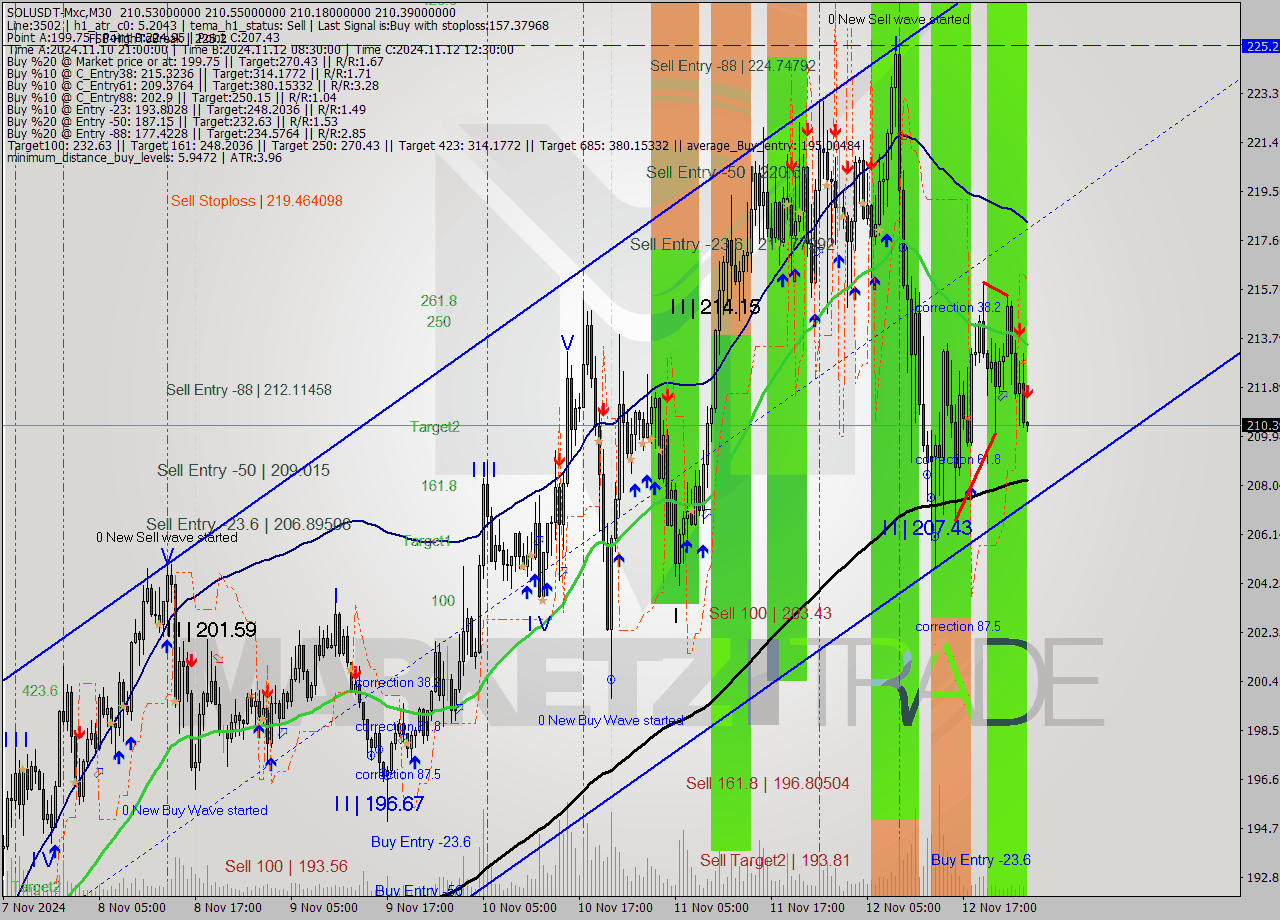The height and width of the screenshot is (920, 1280).
Task: Click the '10 Nov 17:00' time axis label
Action: [x=615, y=908]
